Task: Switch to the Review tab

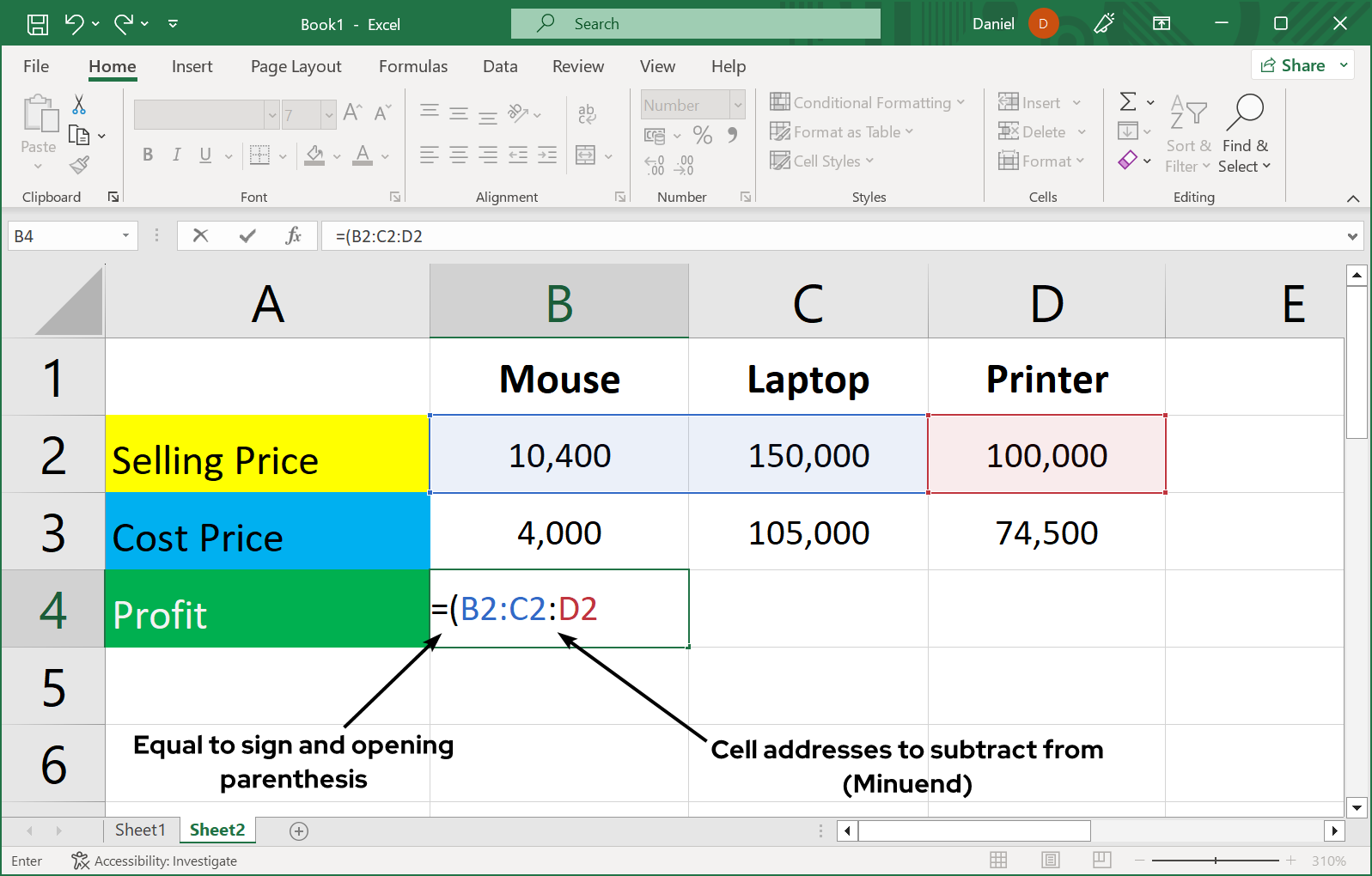Action: tap(578, 66)
